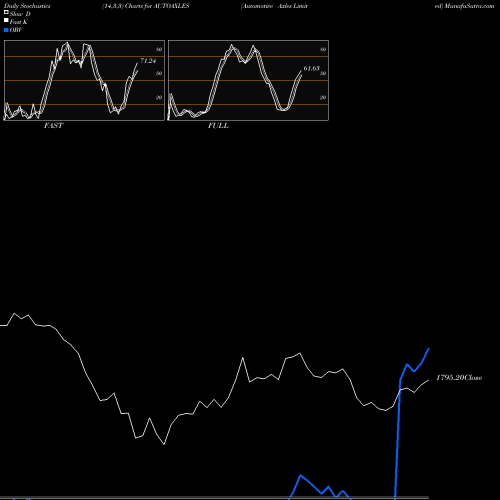Viewport: 500px width, 500px height.
Task: Click the FULL chart label
Action: tap(218, 126)
